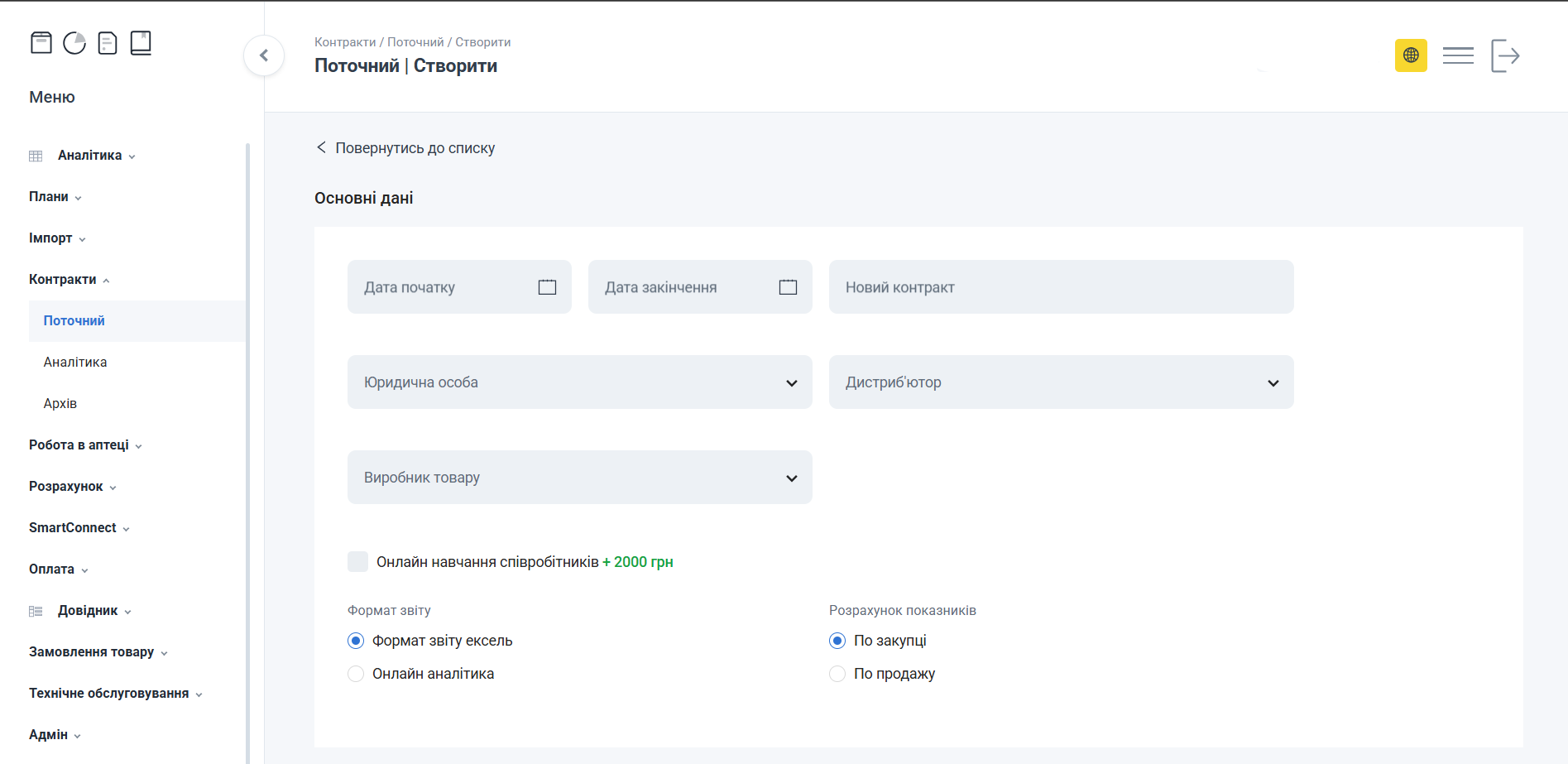Open Архів in the Контракти submenu
The image size is (1568, 764).
[60, 404]
